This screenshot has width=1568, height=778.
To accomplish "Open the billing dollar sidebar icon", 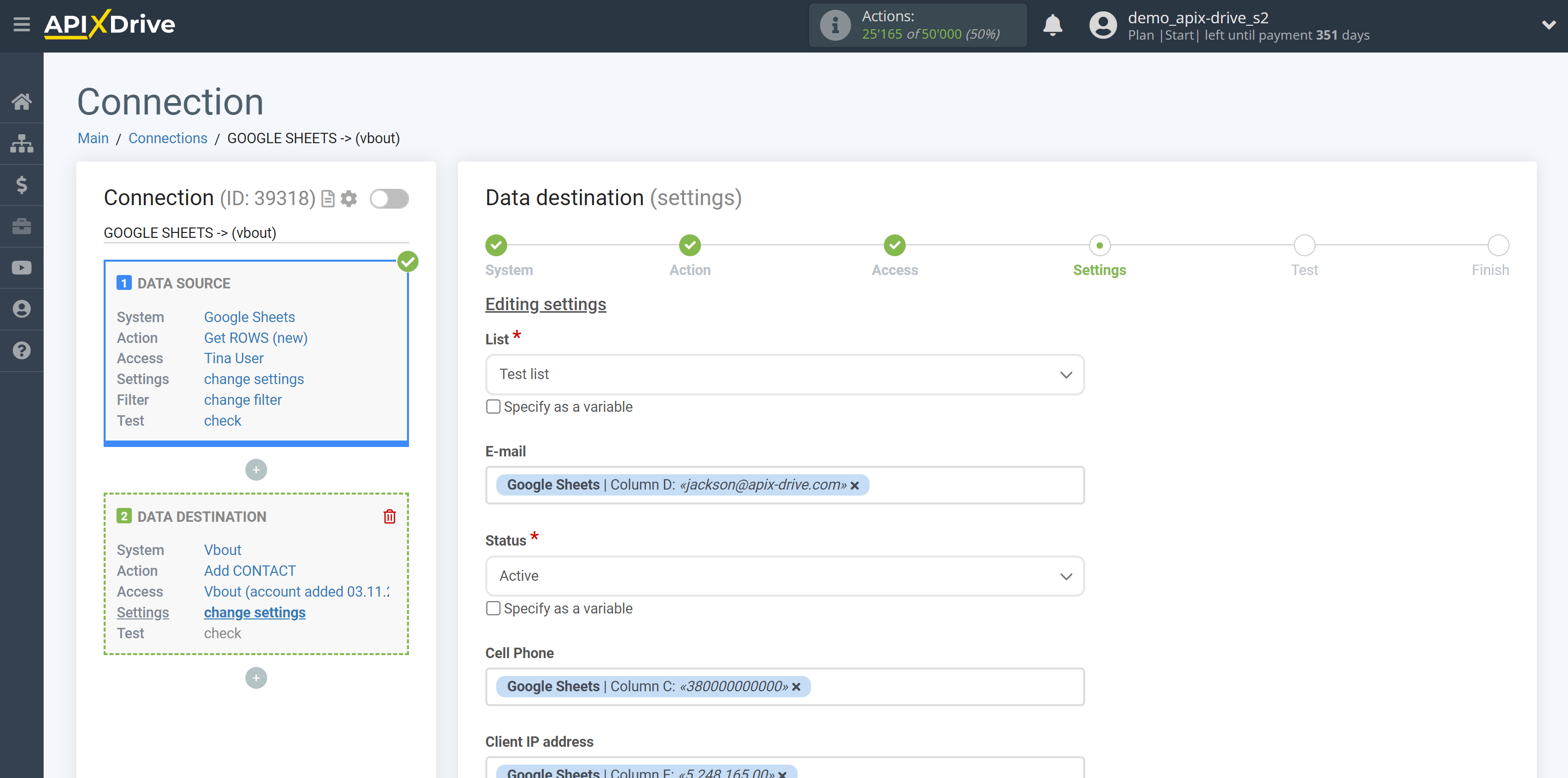I will coord(22,185).
